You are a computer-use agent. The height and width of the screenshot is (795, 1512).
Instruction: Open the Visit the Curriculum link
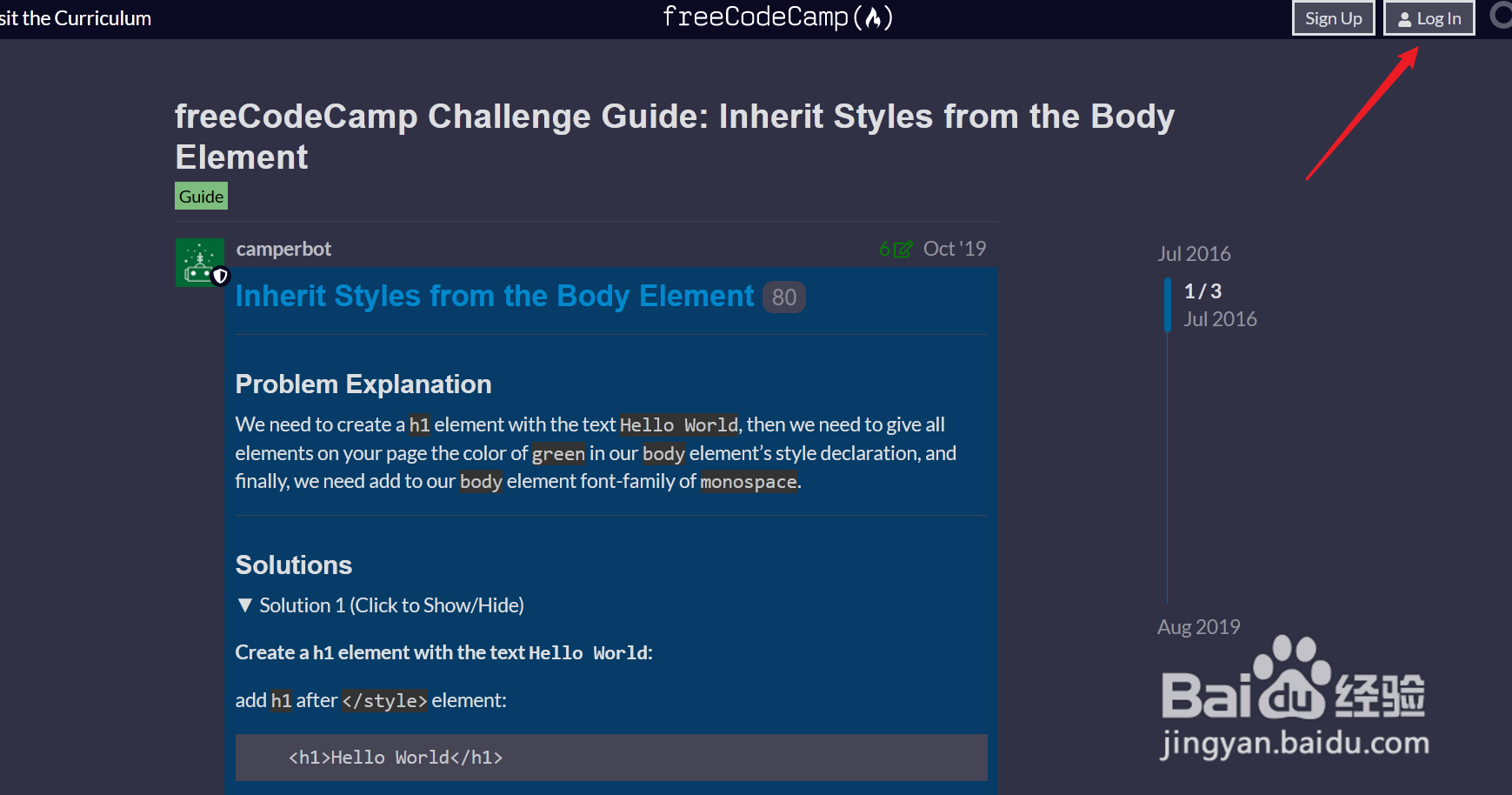pyautogui.click(x=76, y=18)
